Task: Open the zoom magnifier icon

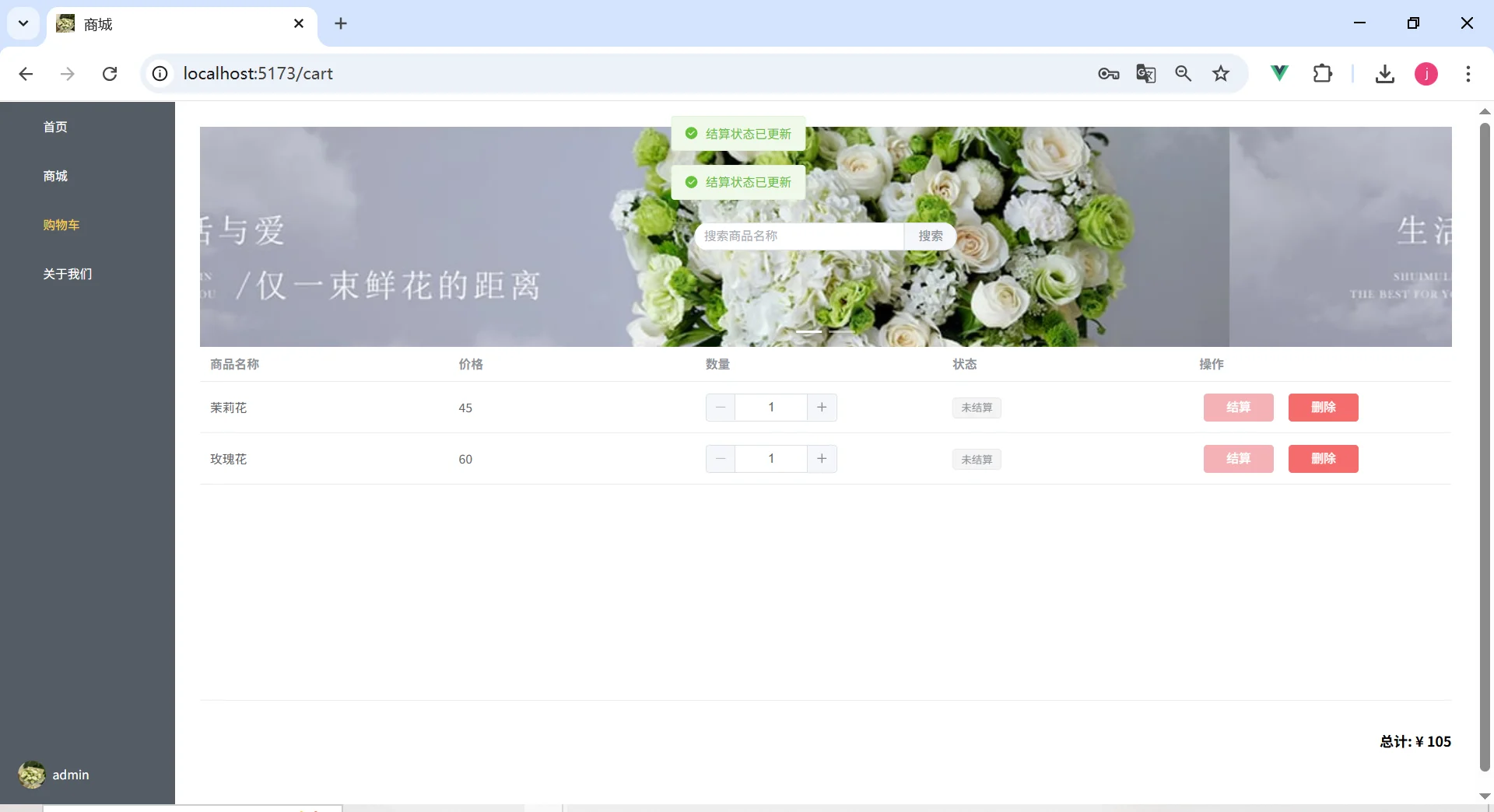Action: pyautogui.click(x=1183, y=74)
